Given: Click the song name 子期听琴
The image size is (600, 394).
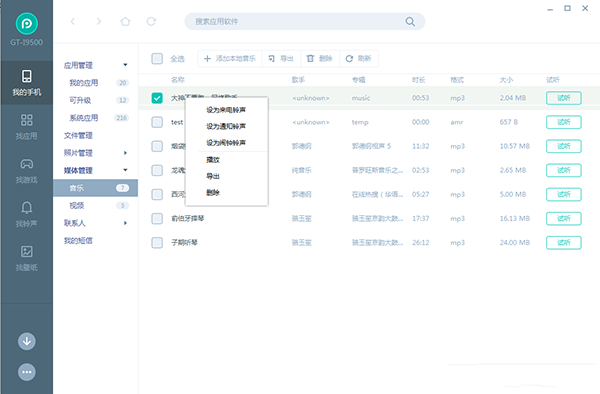Looking at the screenshot, I should coord(184,243).
